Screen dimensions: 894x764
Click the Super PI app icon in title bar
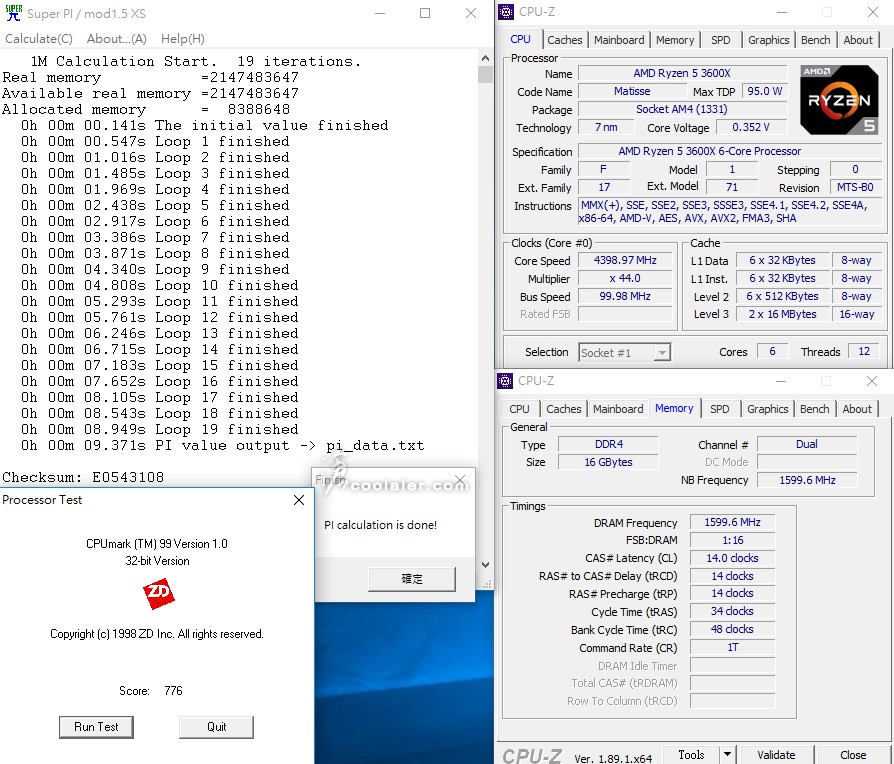coord(14,13)
